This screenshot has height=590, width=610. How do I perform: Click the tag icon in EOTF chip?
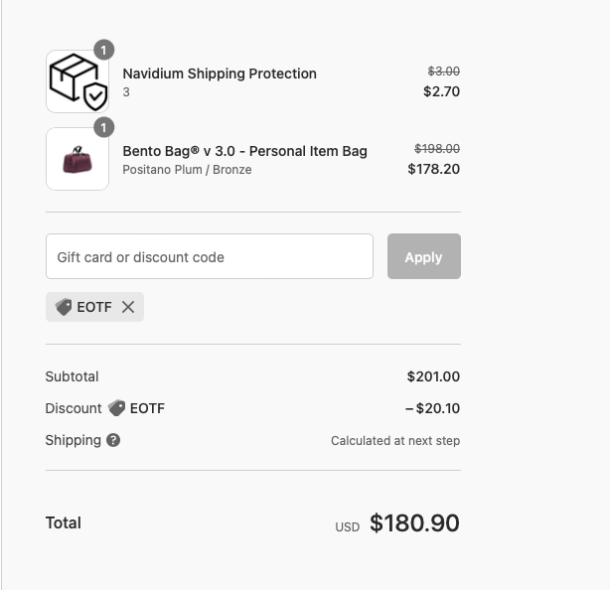pos(64,308)
